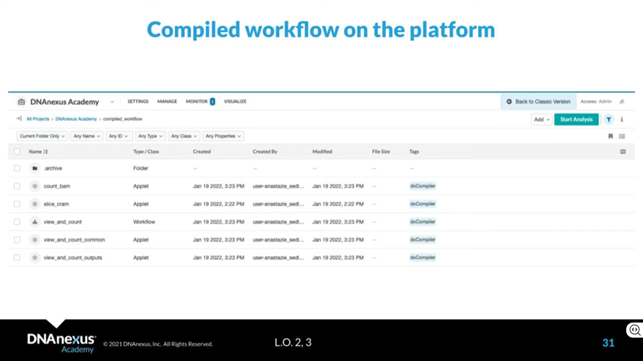Click the bookmark icon above the table

click(x=610, y=136)
